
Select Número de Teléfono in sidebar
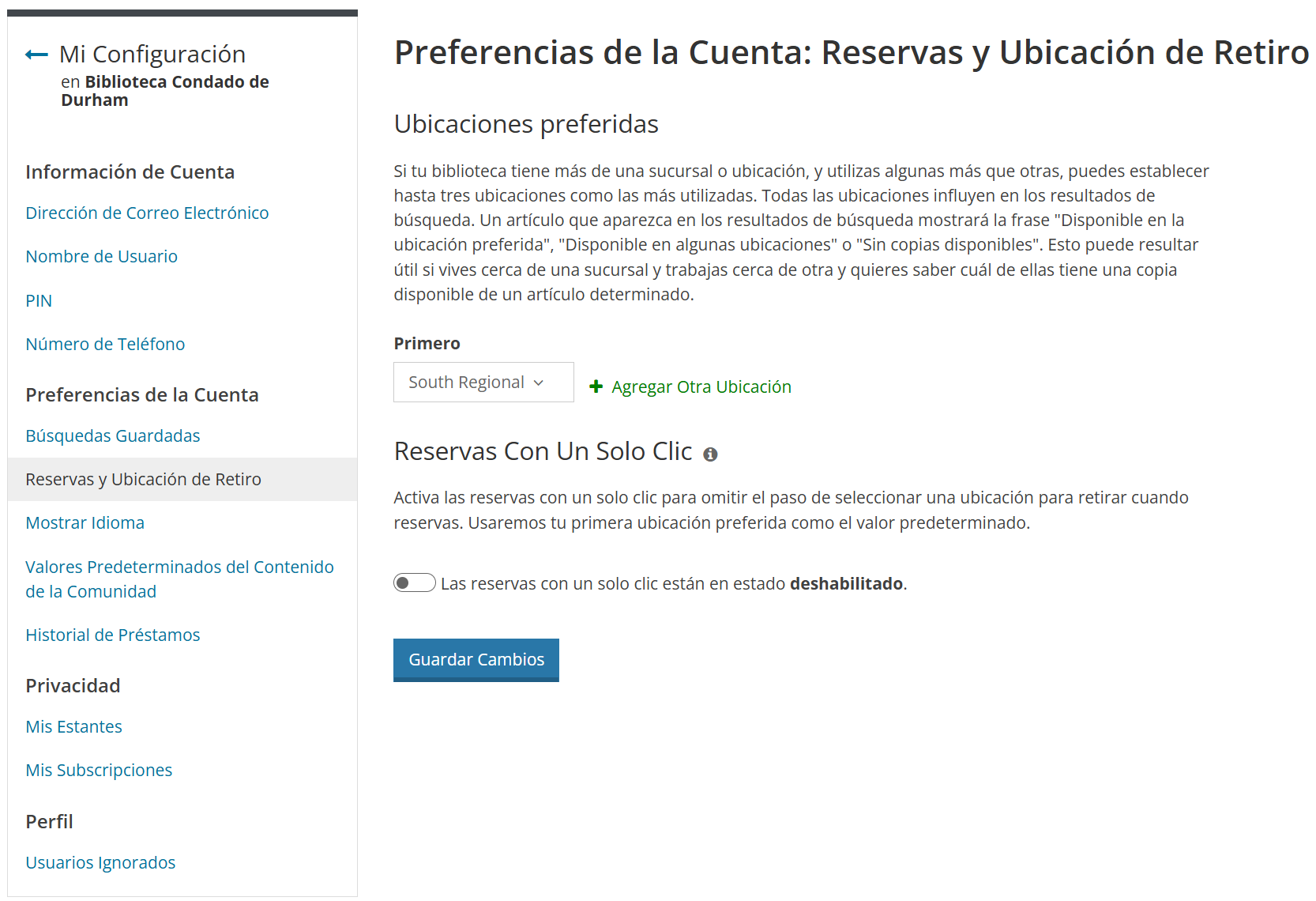pos(105,345)
